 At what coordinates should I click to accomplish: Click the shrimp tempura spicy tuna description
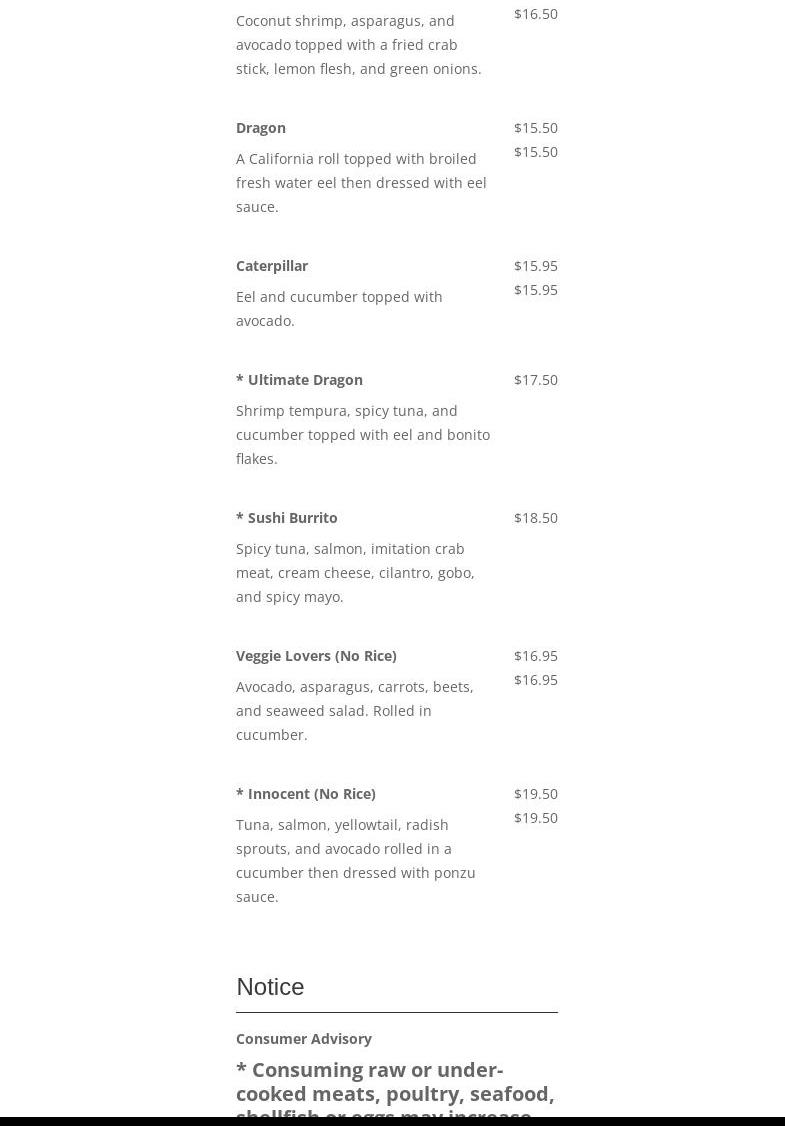click(362, 434)
